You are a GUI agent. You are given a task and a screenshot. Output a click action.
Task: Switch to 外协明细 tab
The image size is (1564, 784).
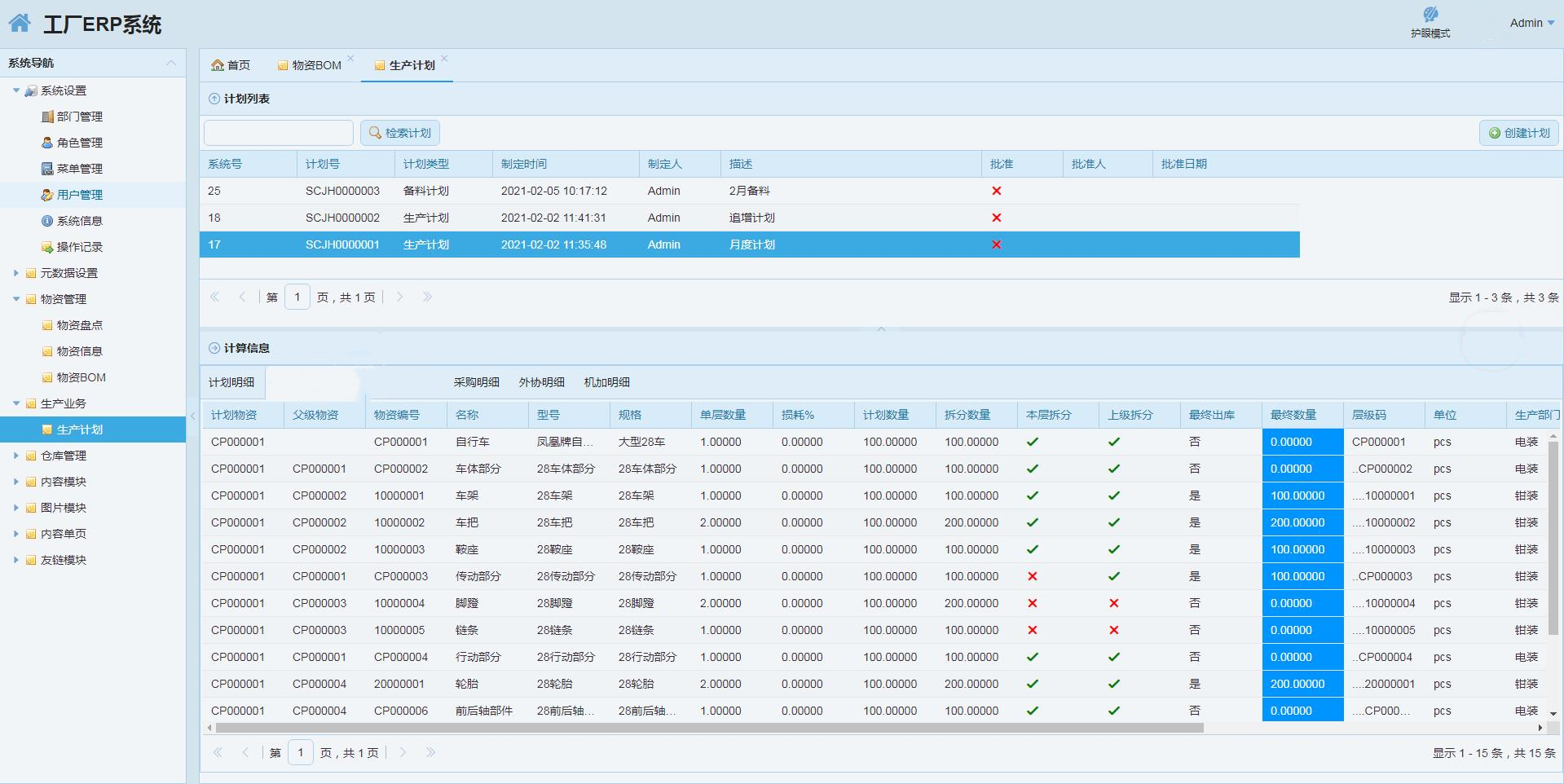coord(542,382)
